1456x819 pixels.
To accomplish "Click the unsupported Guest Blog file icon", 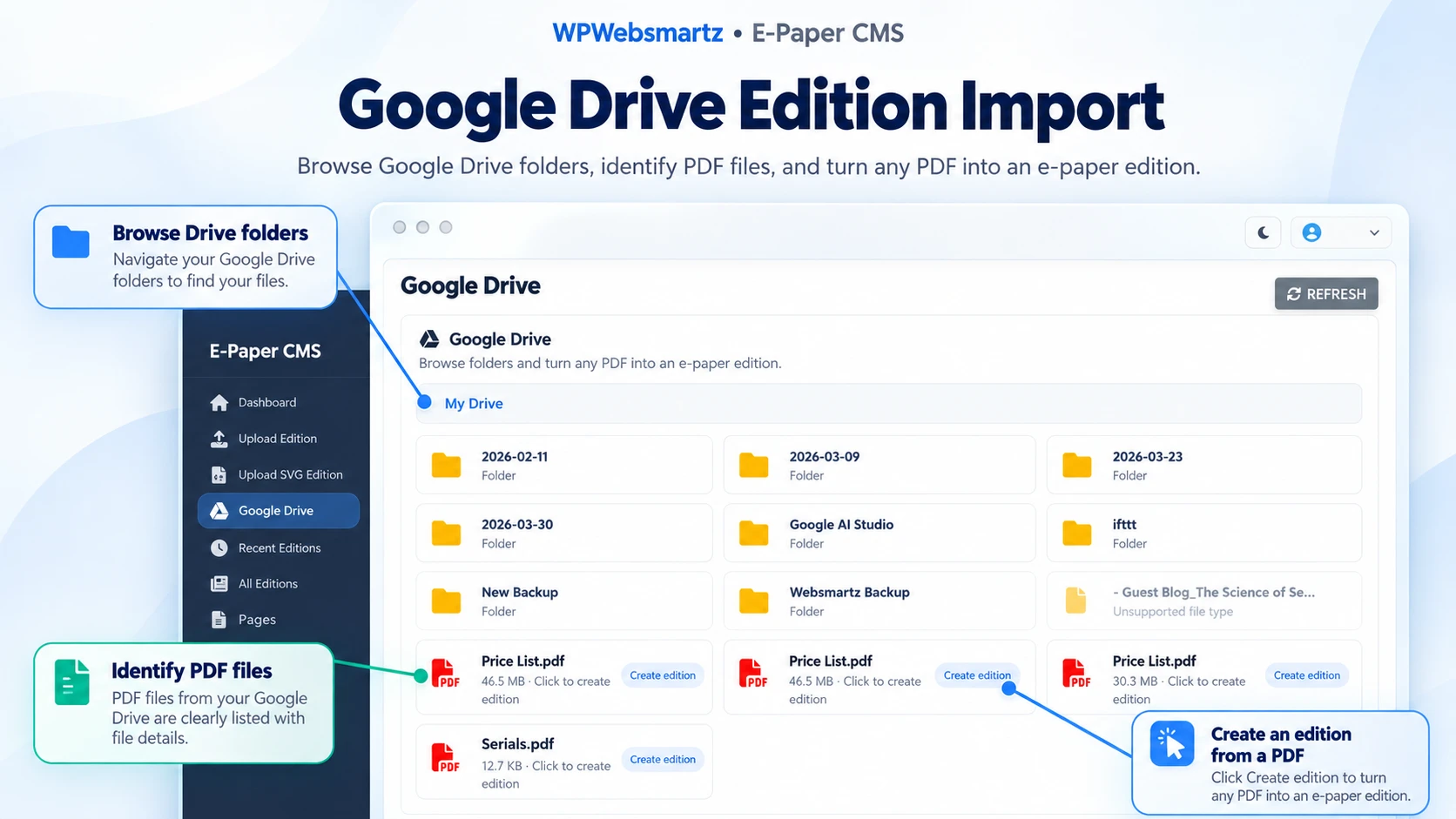I will tap(1076, 601).
